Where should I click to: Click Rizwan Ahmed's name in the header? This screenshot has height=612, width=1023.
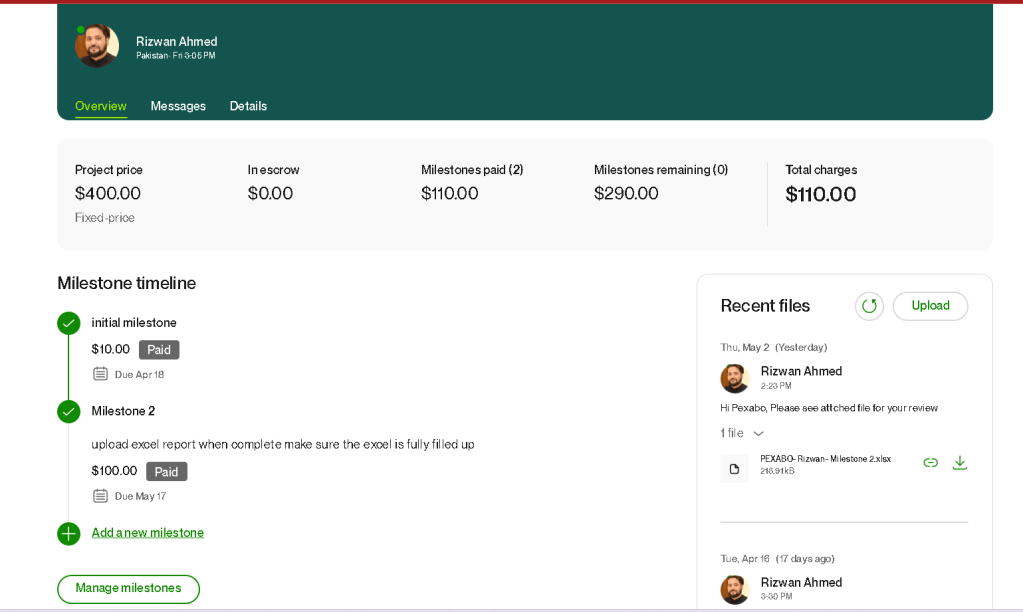[x=177, y=41]
